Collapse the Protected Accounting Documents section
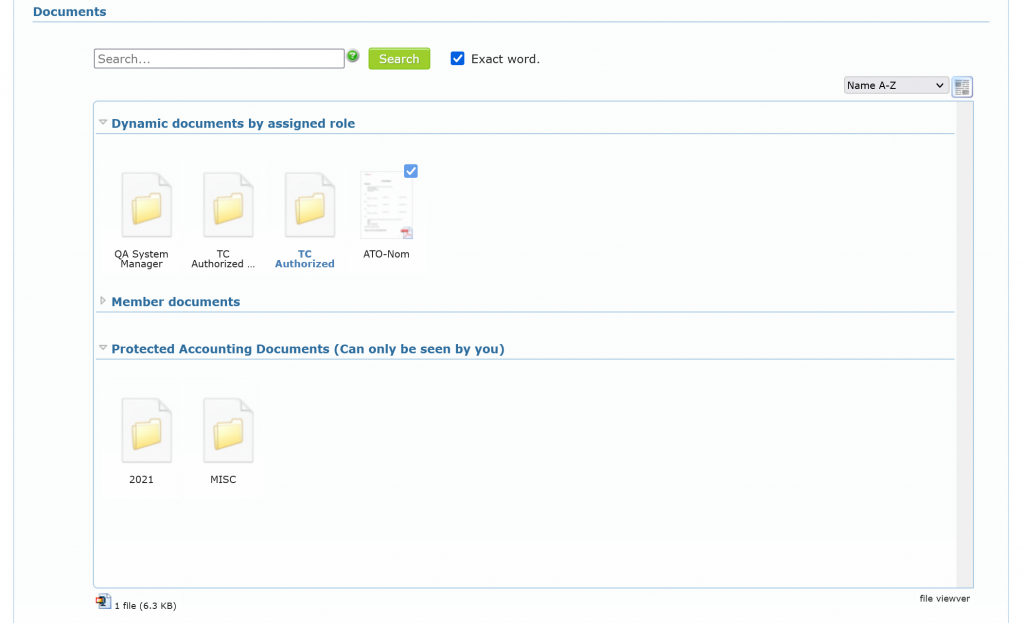 103,349
